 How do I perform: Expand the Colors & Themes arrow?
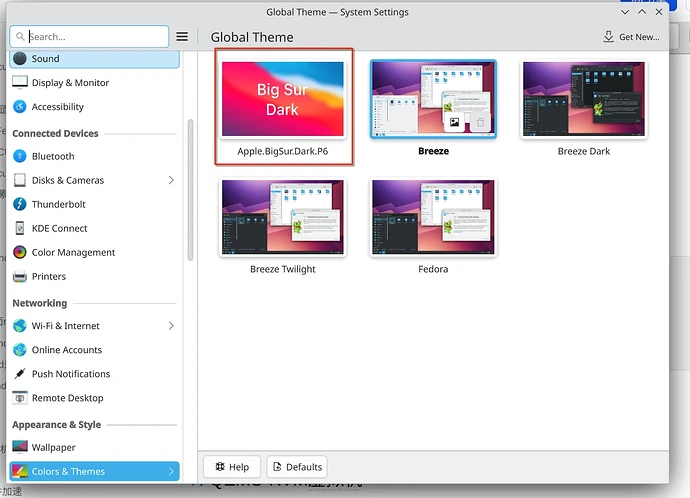point(171,472)
